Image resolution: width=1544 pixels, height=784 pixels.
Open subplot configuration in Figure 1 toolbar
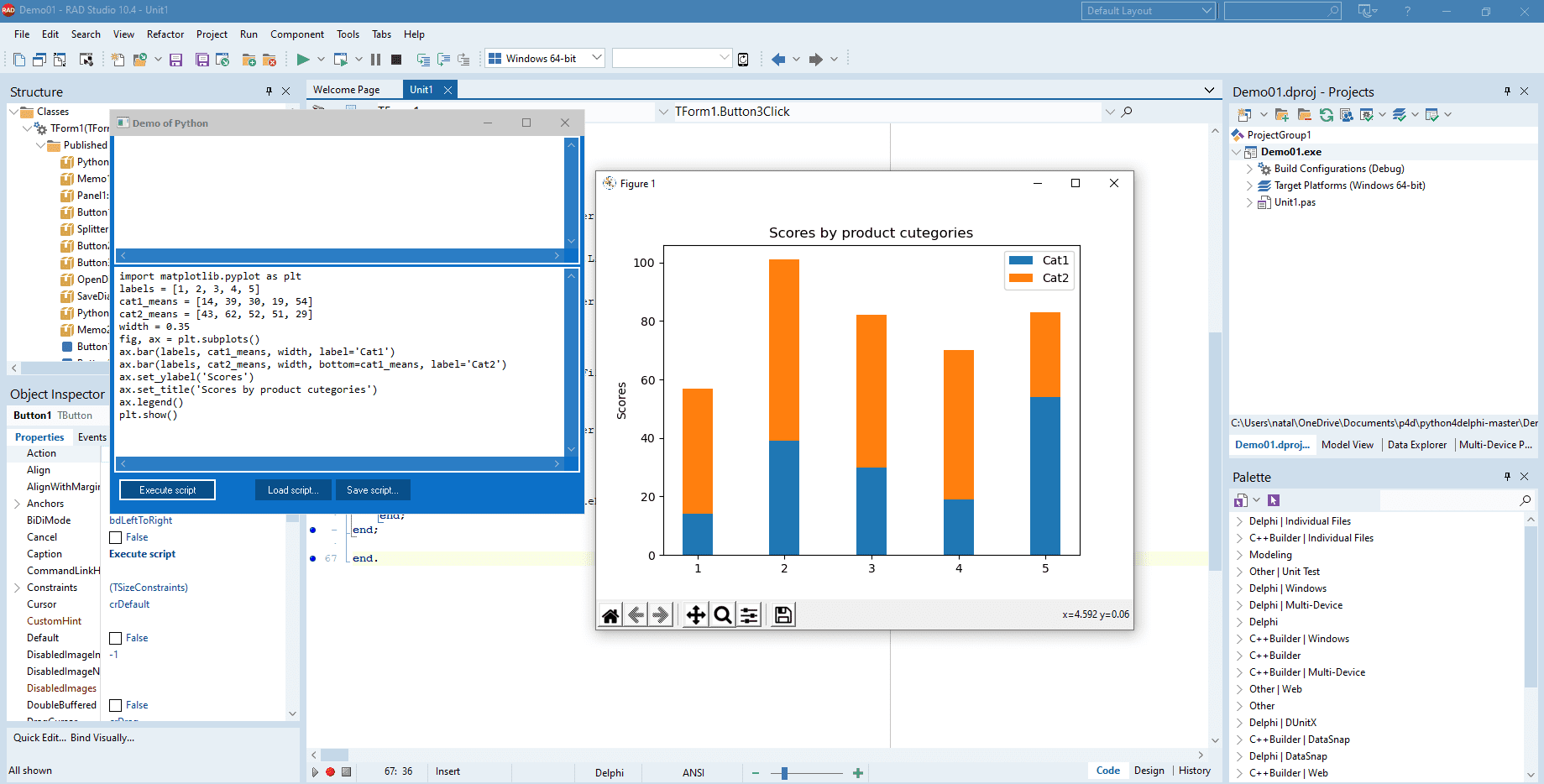pyautogui.click(x=749, y=614)
